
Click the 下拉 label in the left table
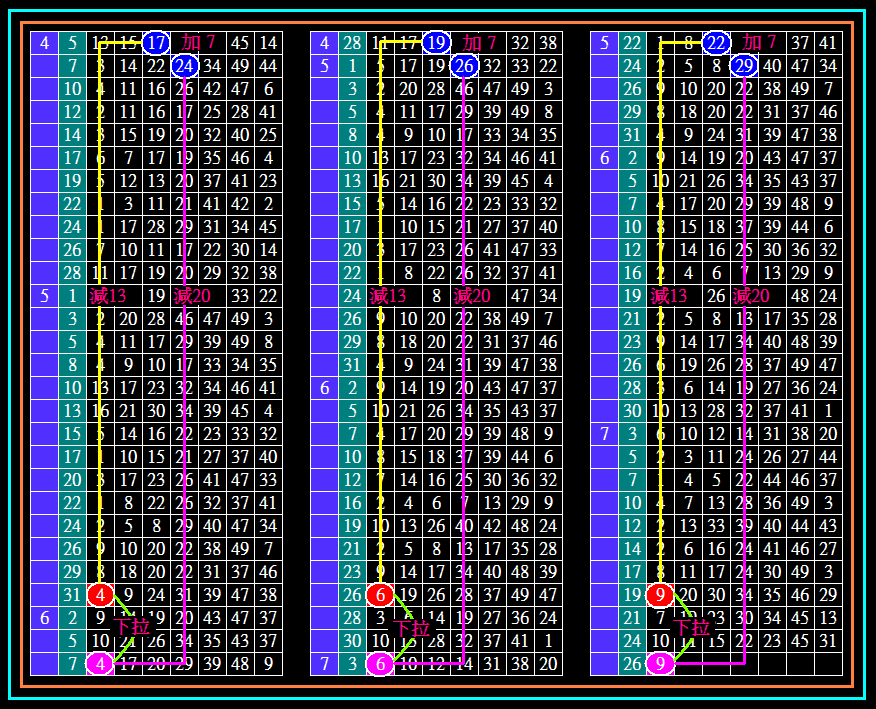131,628
